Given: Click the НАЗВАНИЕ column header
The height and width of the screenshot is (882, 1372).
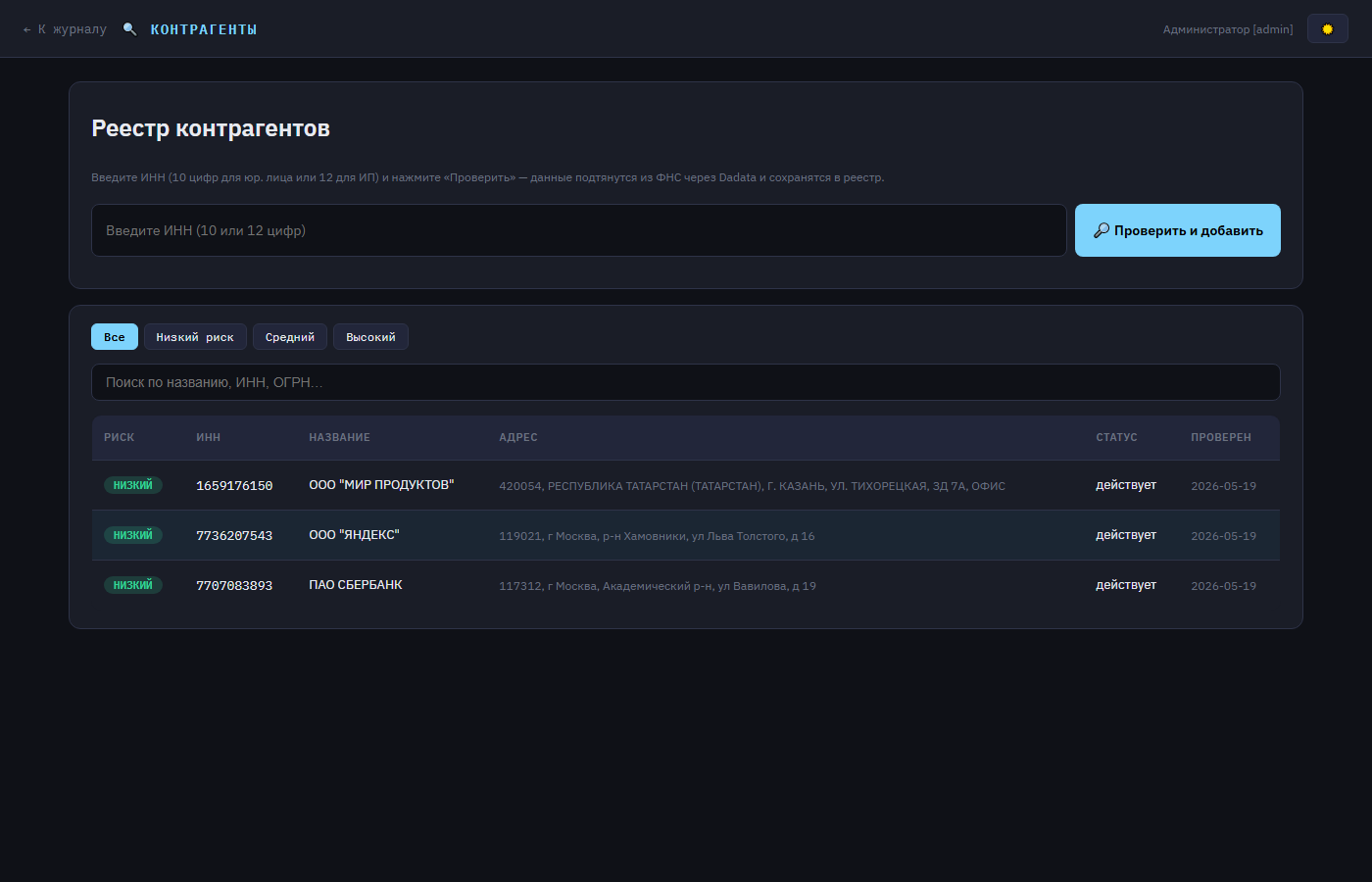Looking at the screenshot, I should coord(339,437).
